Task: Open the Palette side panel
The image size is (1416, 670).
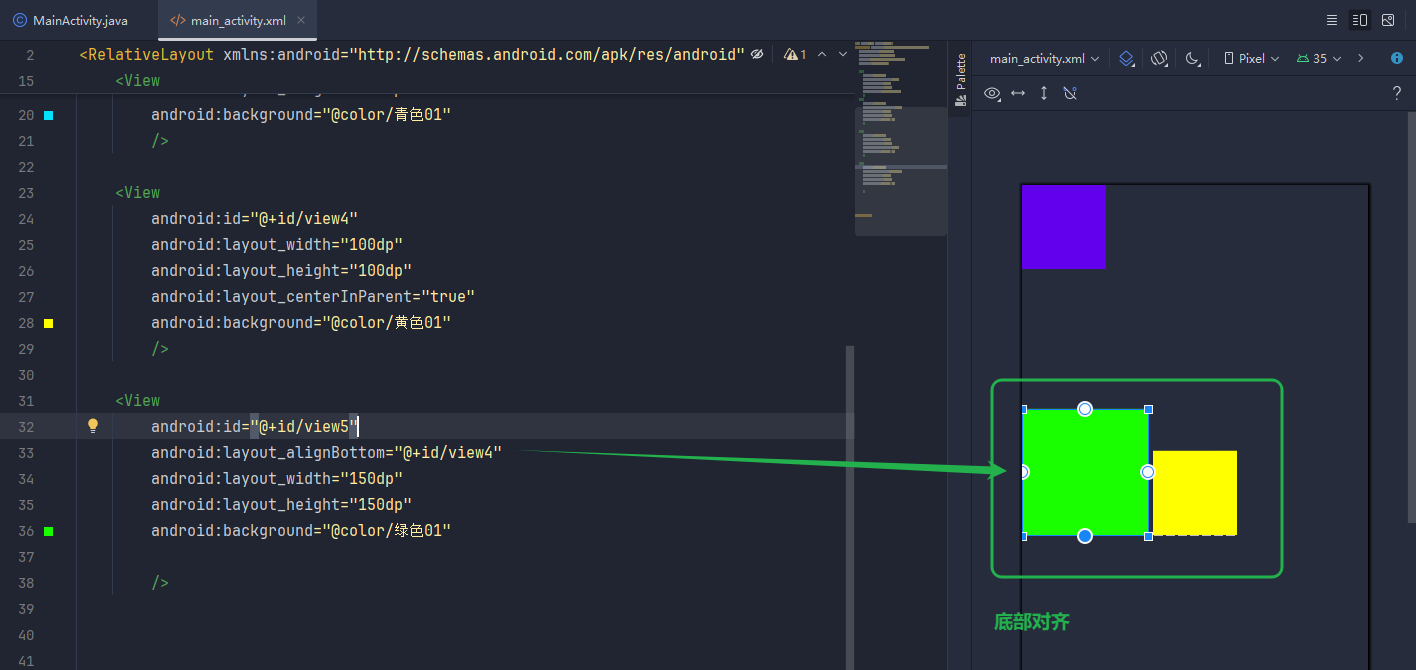Action: [x=961, y=80]
